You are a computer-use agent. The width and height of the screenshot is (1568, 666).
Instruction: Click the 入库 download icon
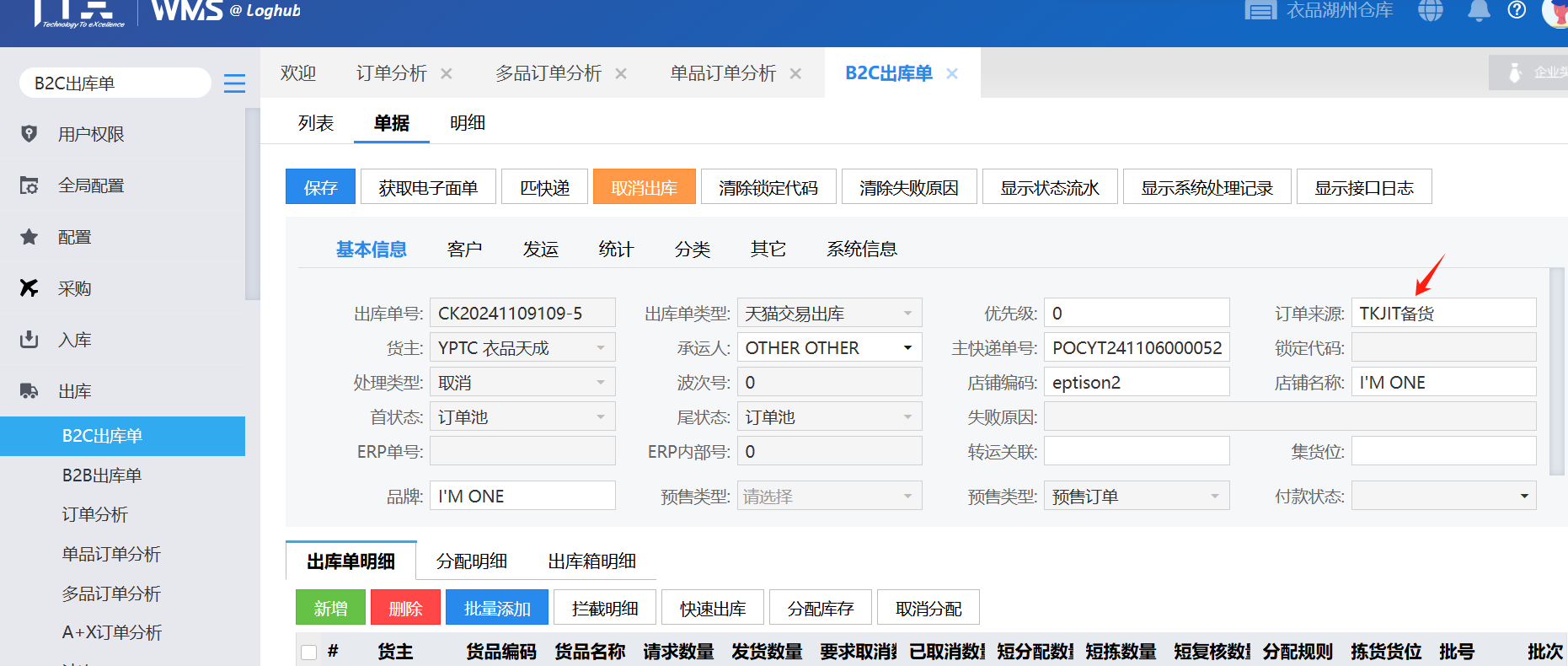[x=29, y=340]
